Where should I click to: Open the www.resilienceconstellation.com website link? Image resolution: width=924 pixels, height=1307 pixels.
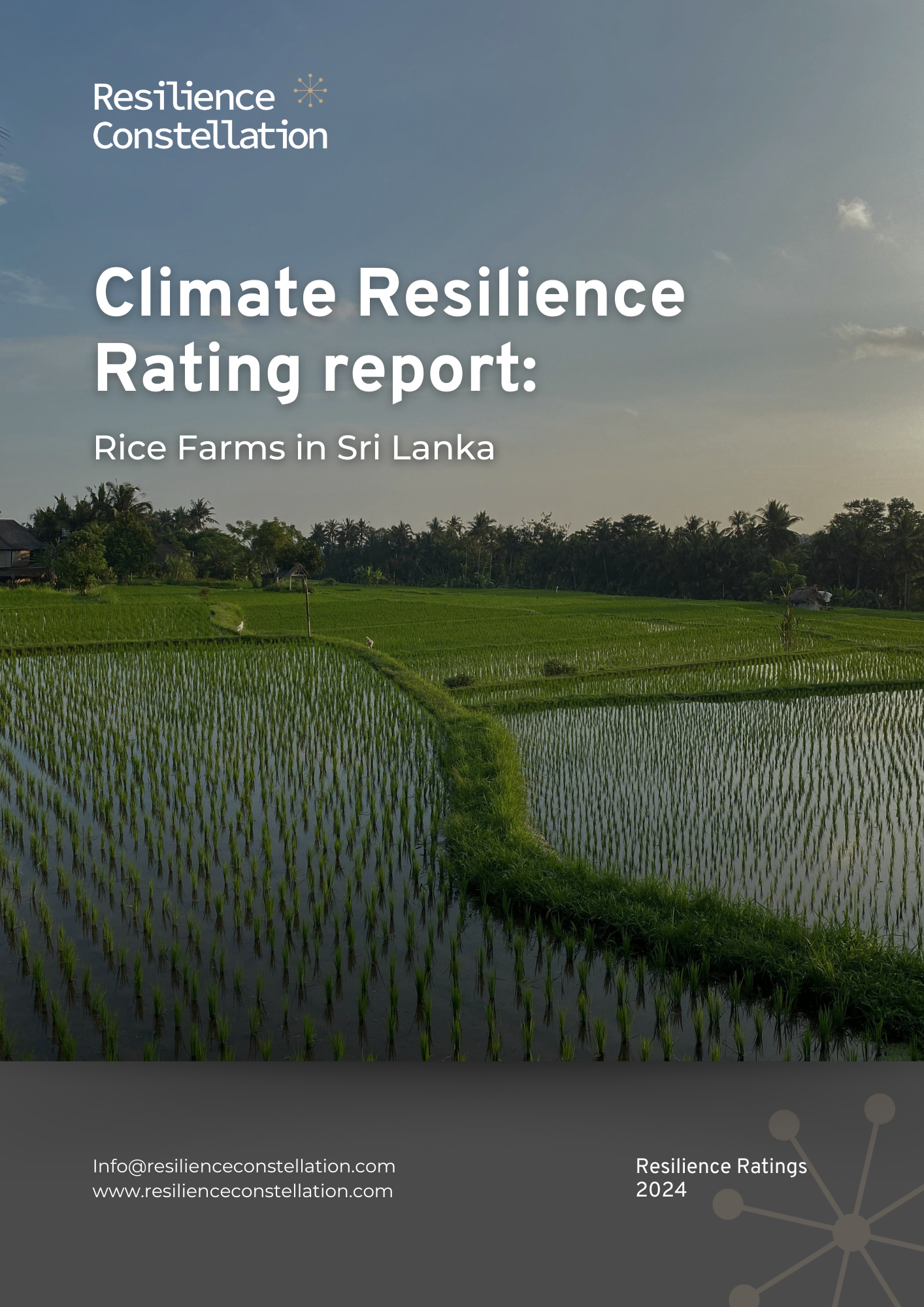[x=243, y=1191]
